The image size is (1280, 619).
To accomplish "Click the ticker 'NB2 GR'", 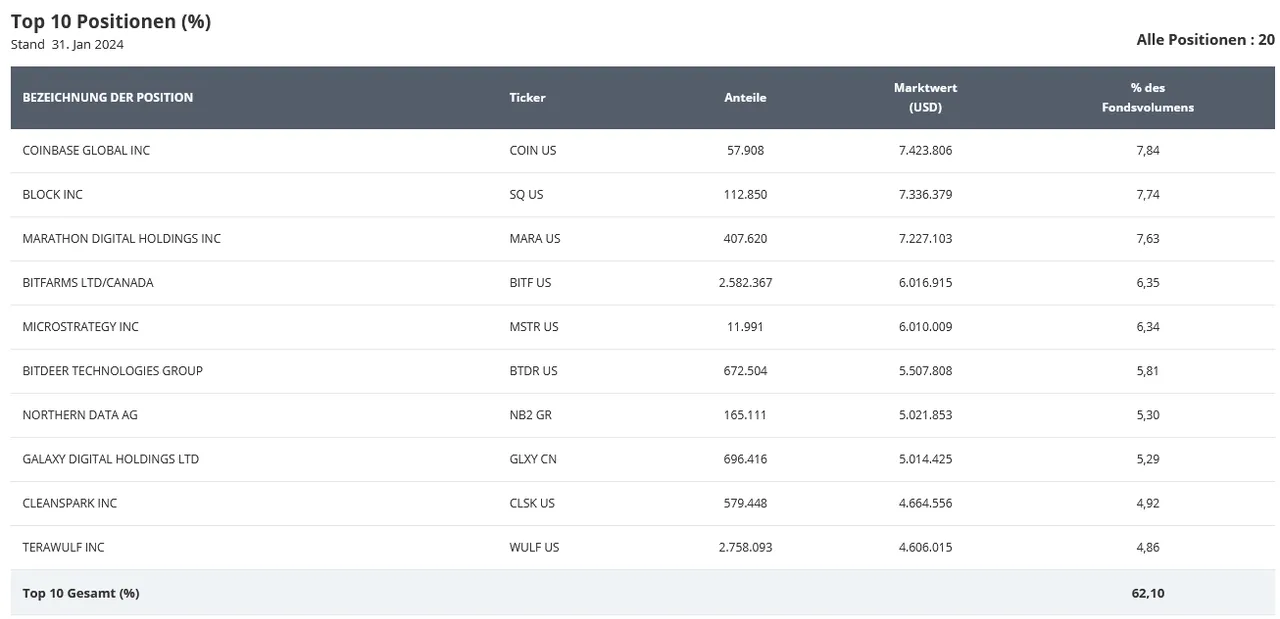I will coord(530,414).
